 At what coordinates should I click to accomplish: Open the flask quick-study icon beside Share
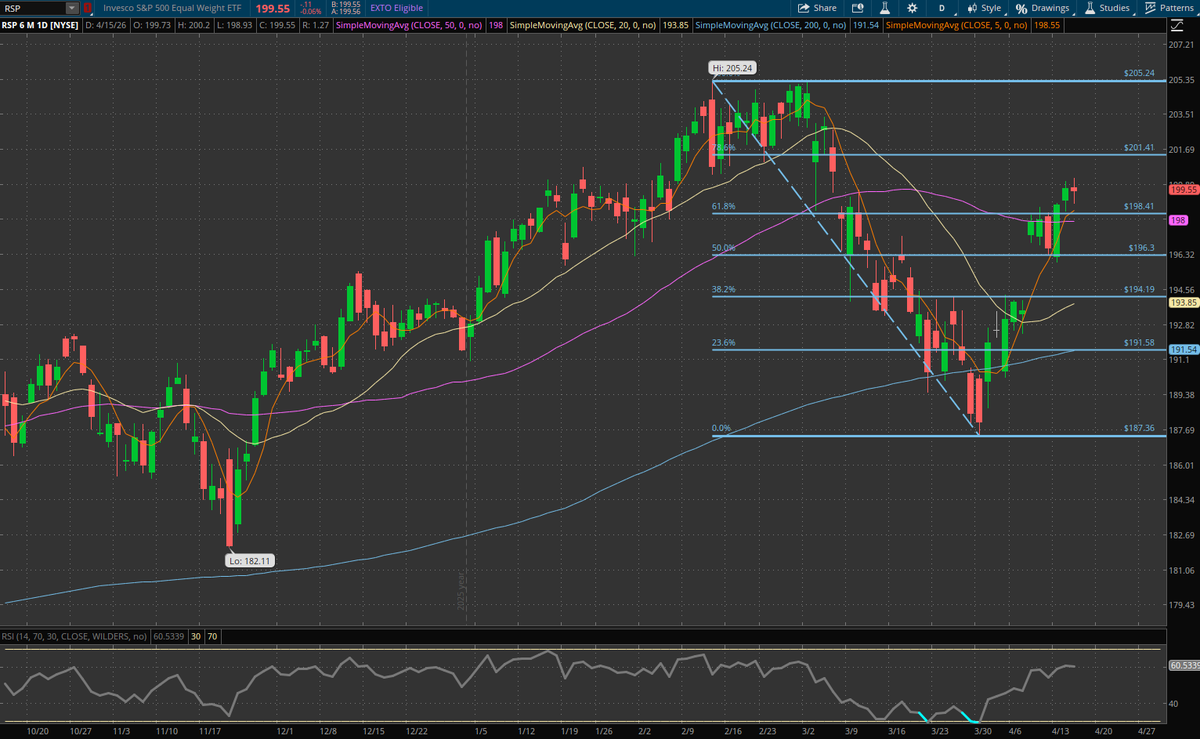coord(884,8)
